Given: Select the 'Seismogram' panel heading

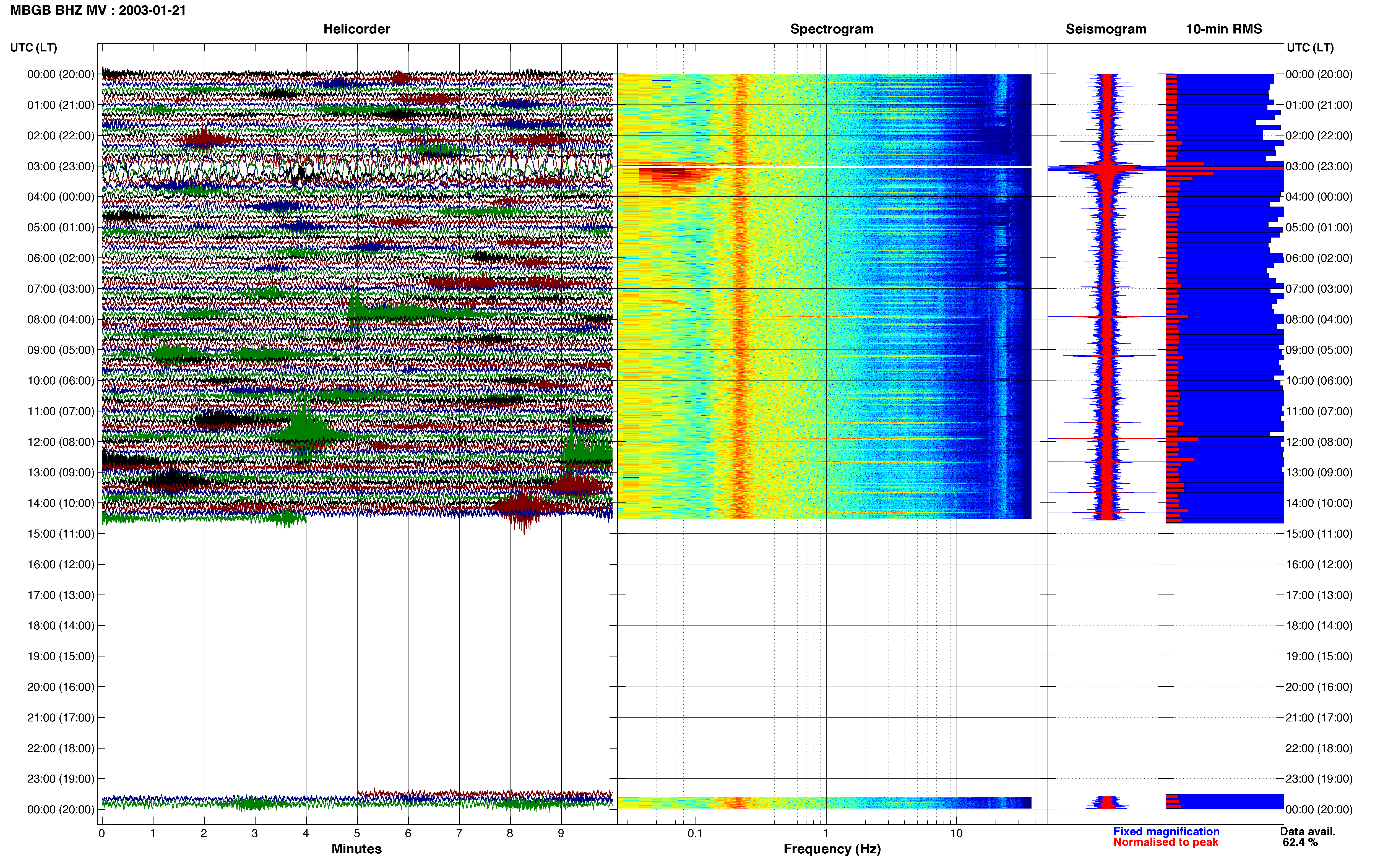Looking at the screenshot, I should [x=1106, y=29].
